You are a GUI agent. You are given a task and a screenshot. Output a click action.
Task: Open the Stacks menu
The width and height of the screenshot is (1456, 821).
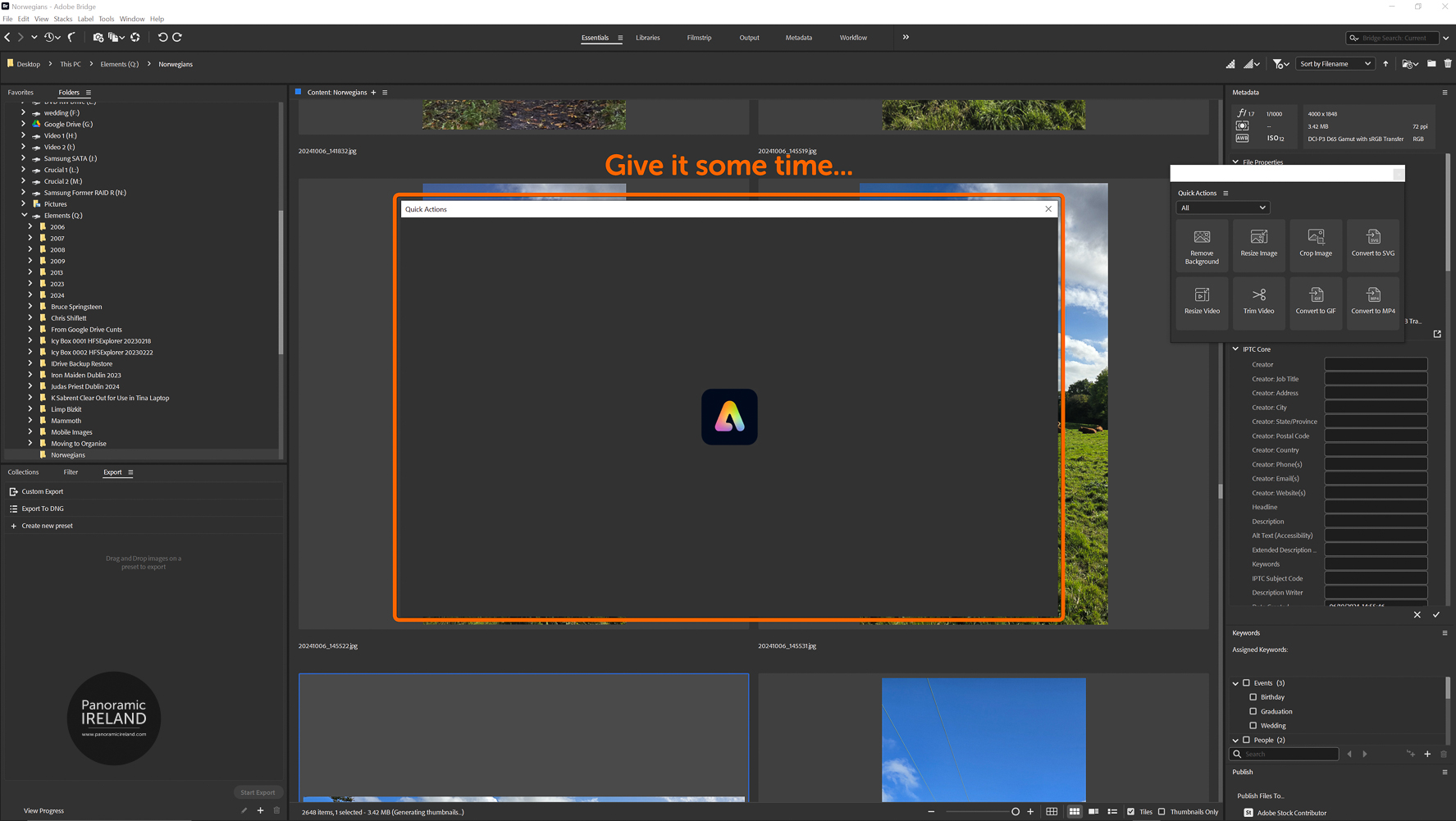tap(63, 19)
